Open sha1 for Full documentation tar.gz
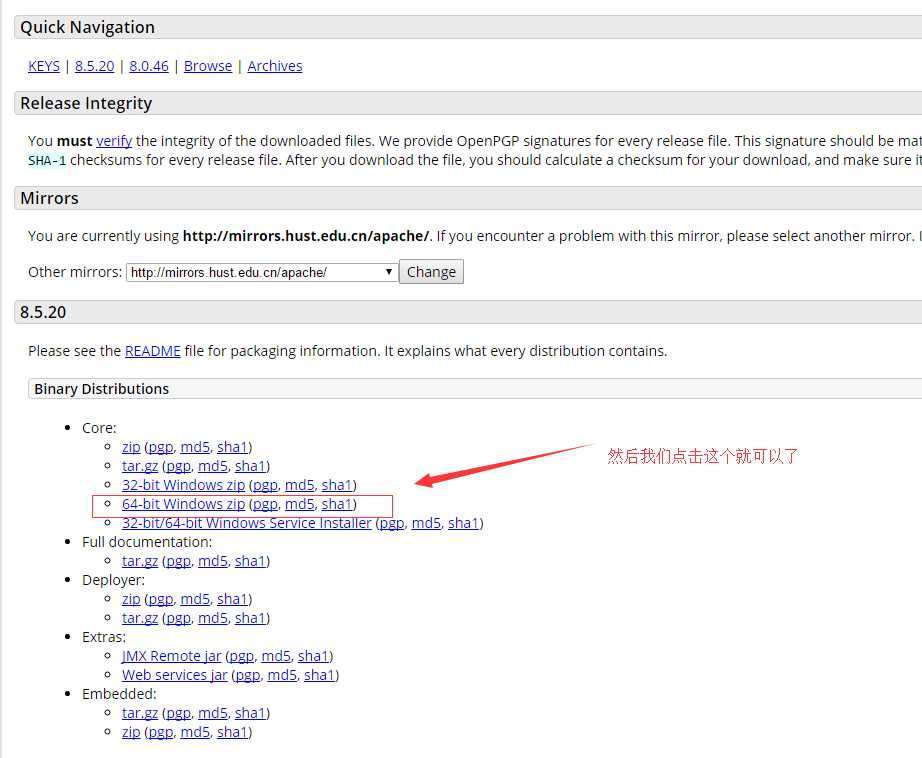The image size is (922, 758). (x=250, y=561)
